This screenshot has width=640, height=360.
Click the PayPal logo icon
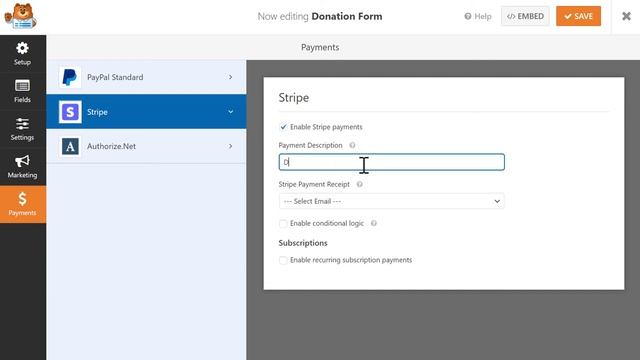tap(70, 77)
